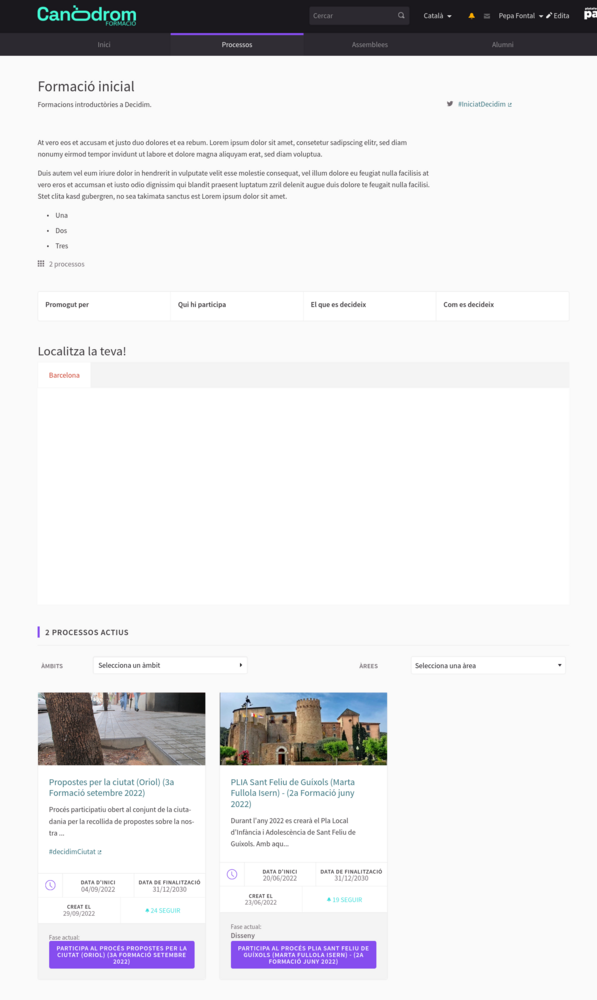Image resolution: width=597 pixels, height=1000 pixels.
Task: Open the Selecciona una àrea dropdown
Action: (488, 665)
